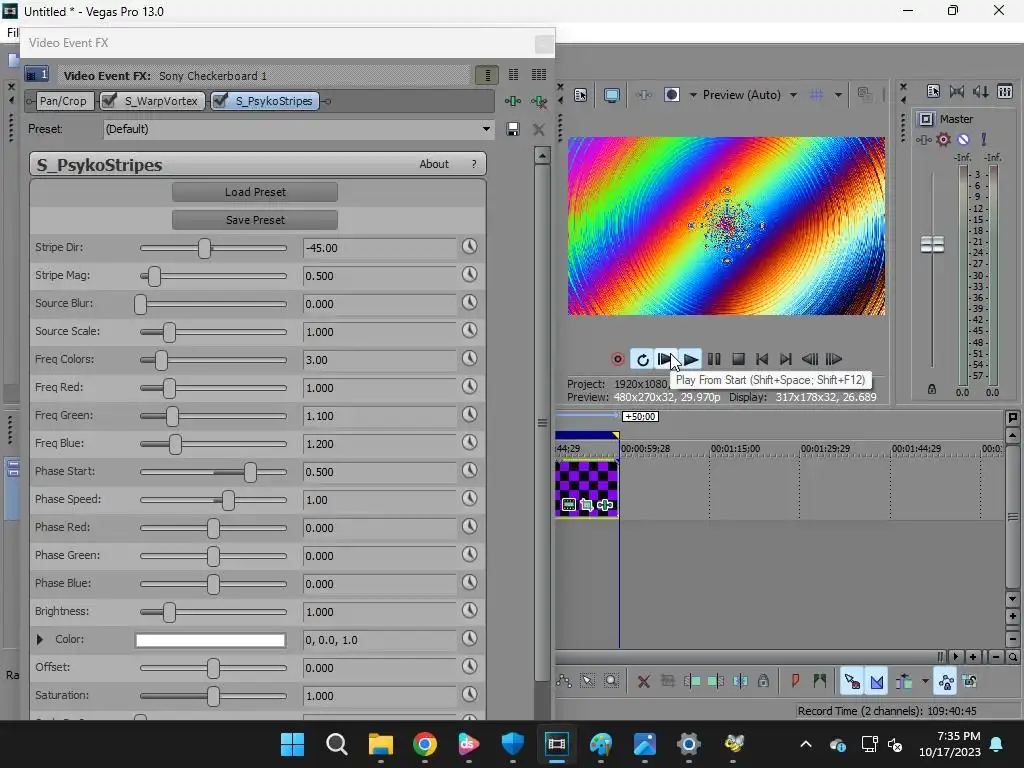This screenshot has height=768, width=1024.
Task: Click the Event FX icon on checkerboard clip
Action: coord(605,505)
